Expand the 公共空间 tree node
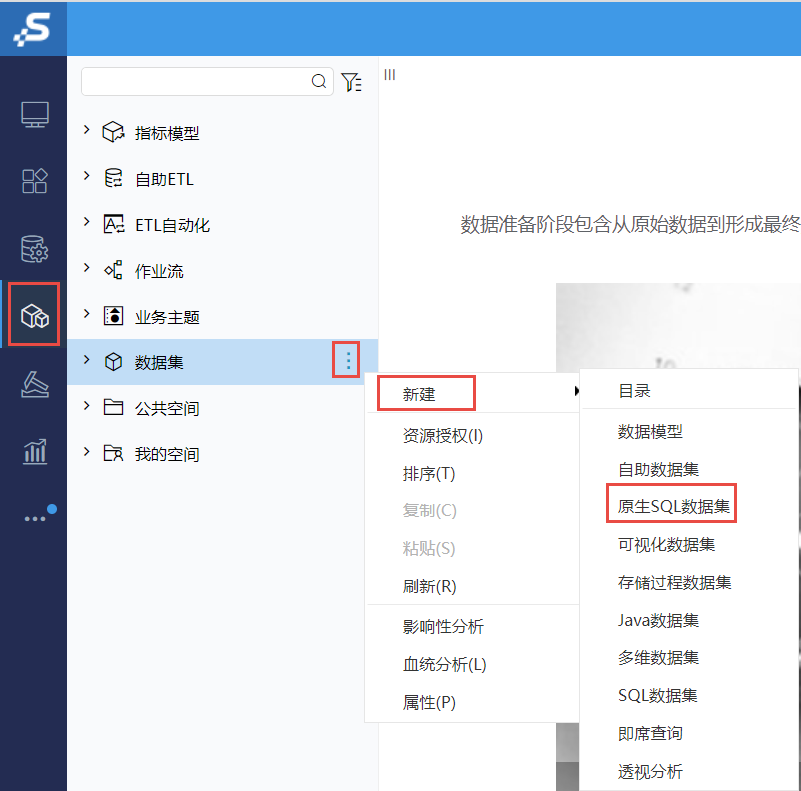The width and height of the screenshot is (801, 791). 86,406
